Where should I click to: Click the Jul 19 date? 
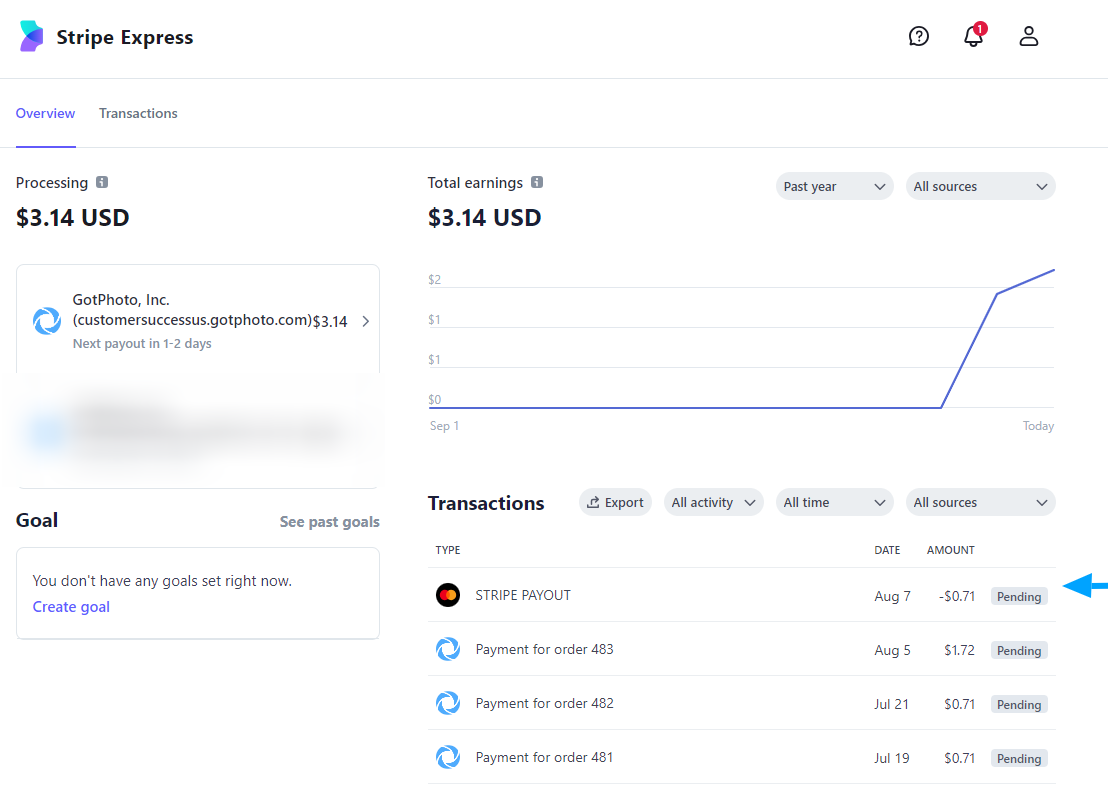pyautogui.click(x=892, y=758)
